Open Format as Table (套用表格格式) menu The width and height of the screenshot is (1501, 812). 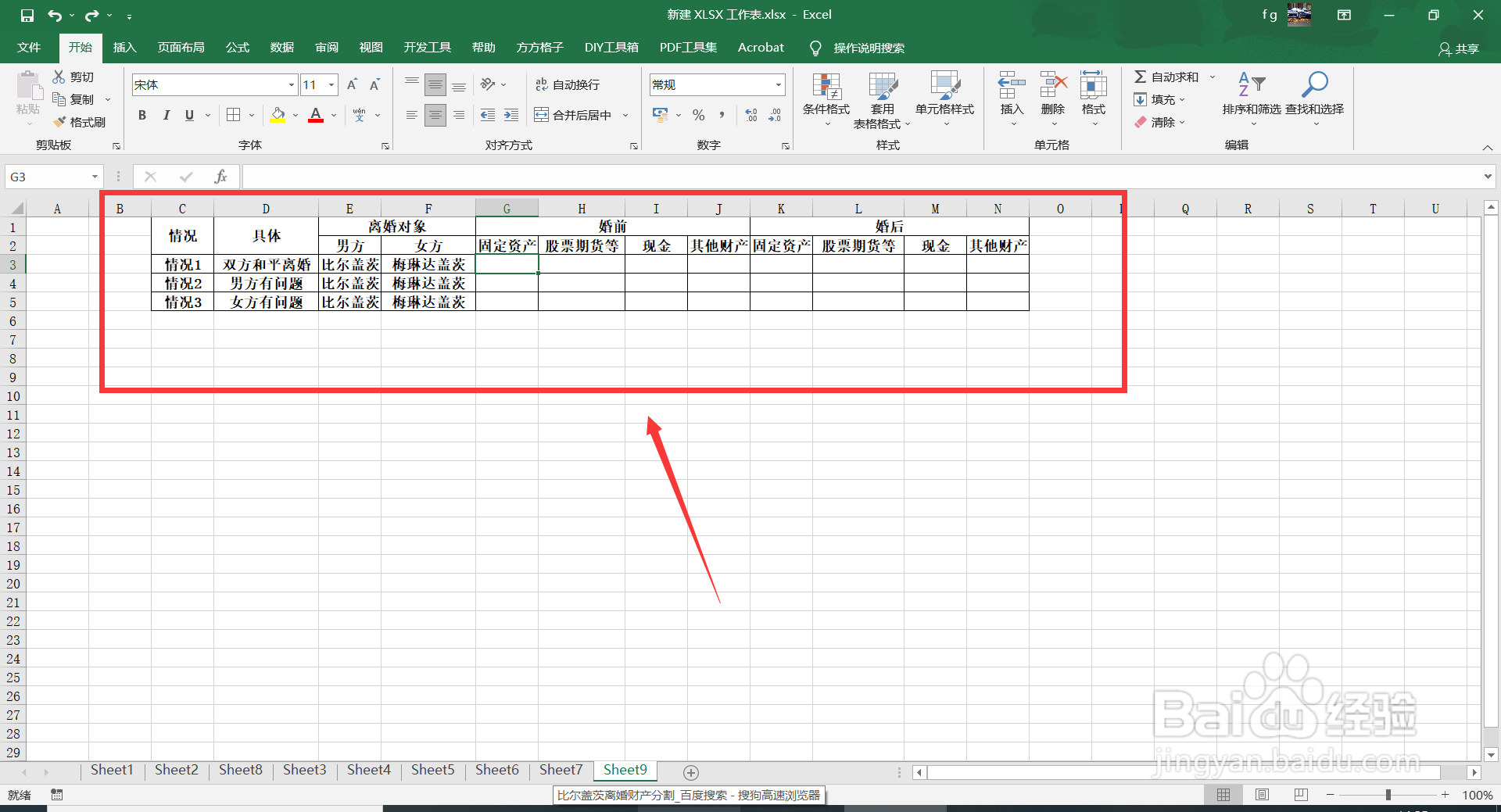[882, 99]
